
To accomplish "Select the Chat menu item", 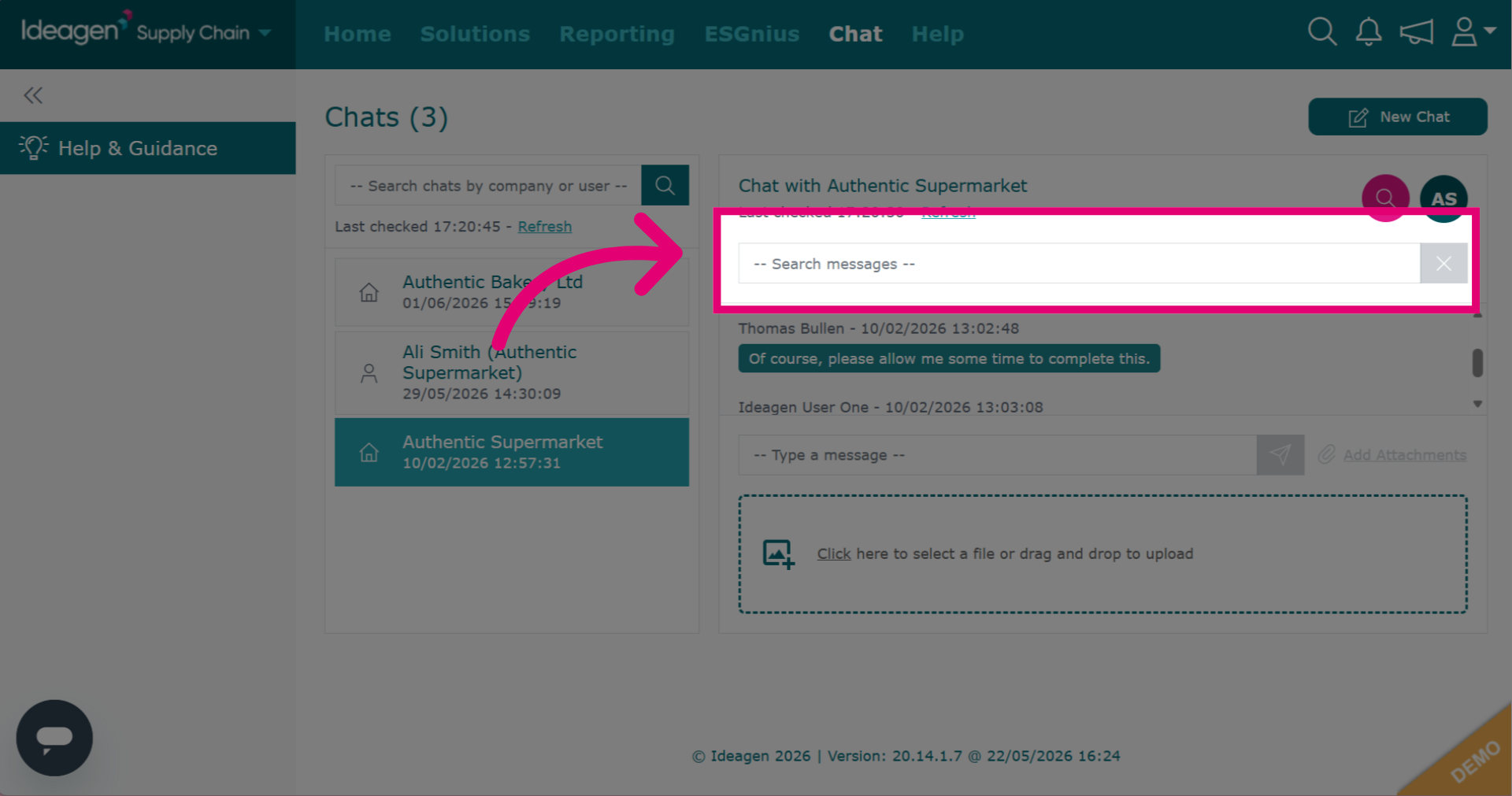I will coord(855,34).
